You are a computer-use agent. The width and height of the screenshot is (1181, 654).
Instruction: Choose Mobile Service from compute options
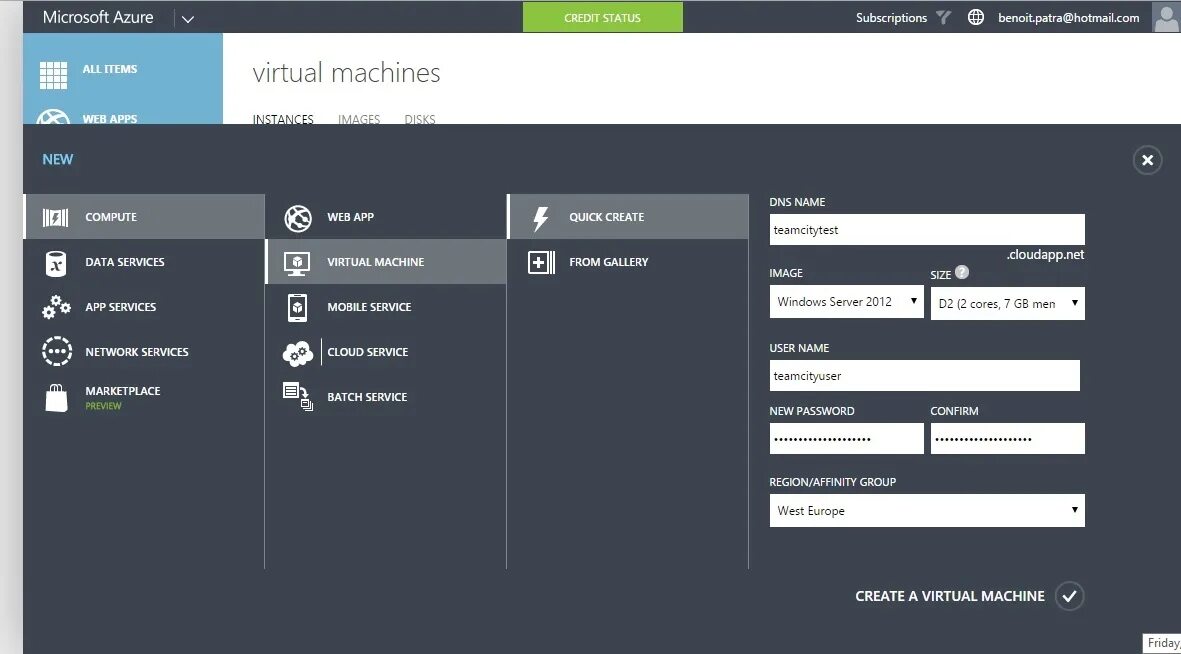click(x=386, y=307)
